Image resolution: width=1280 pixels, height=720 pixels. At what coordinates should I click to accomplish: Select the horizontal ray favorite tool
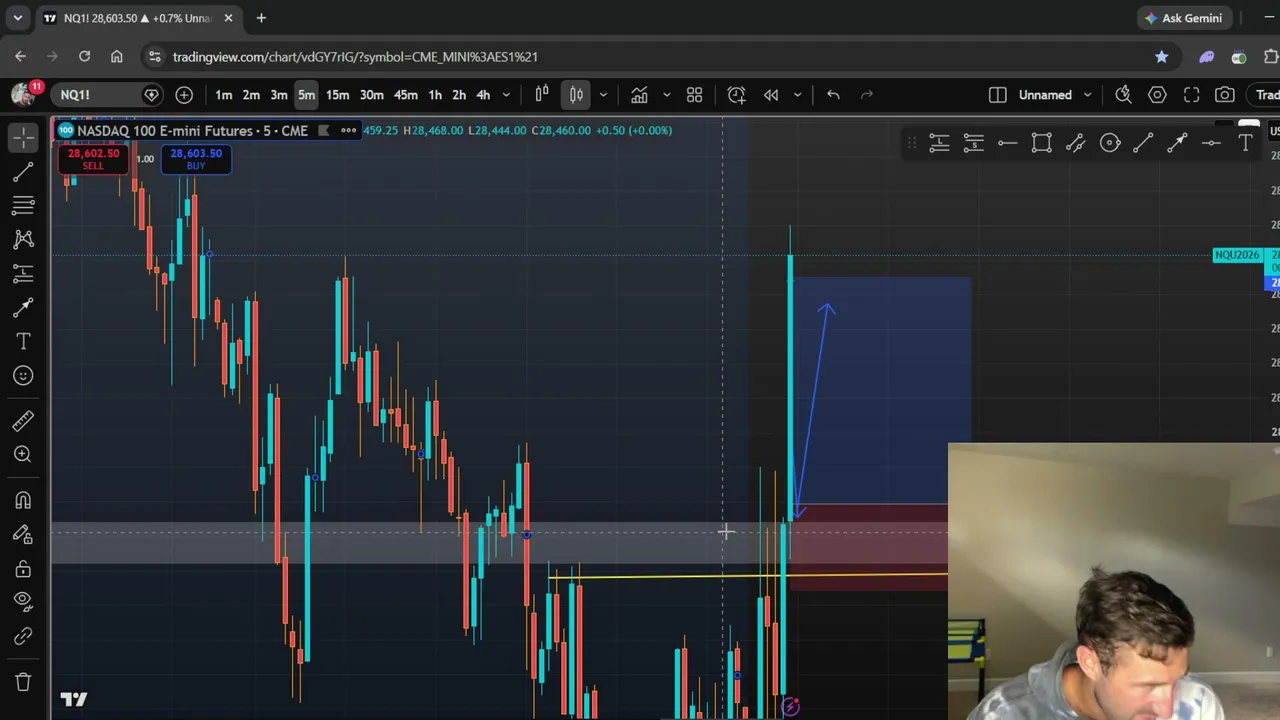[x=1007, y=144]
